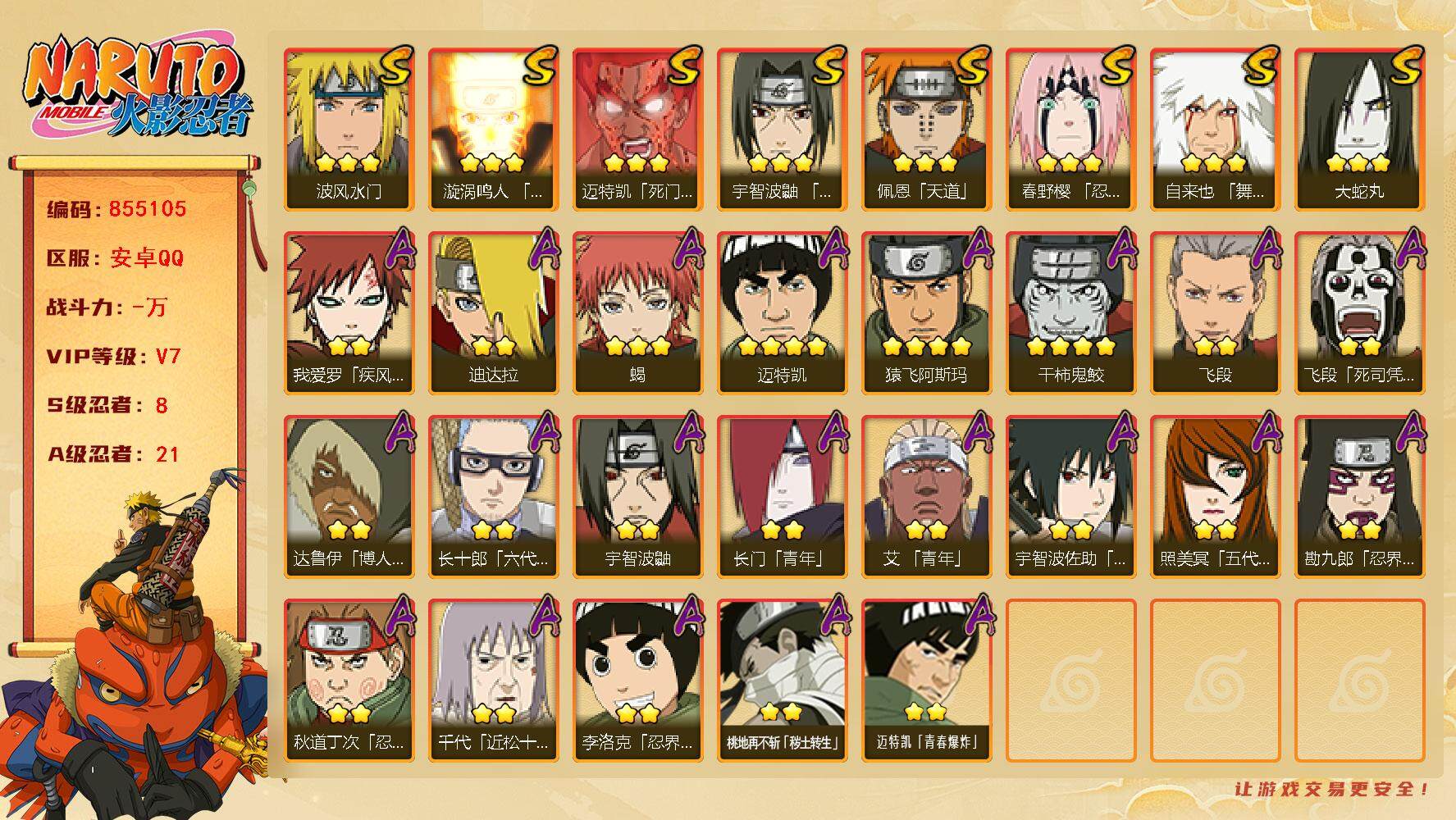
Task: Open the 干柿鬼鲛 character card
Action: pos(1070,313)
